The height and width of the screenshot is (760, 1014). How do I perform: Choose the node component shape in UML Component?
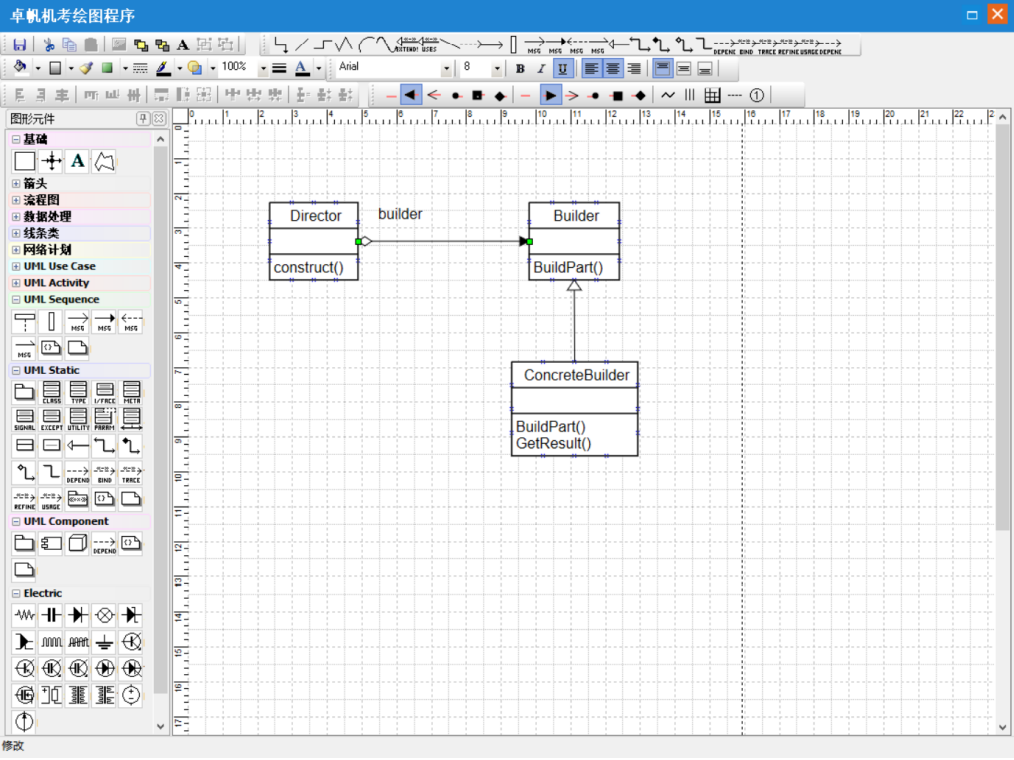(x=78, y=543)
